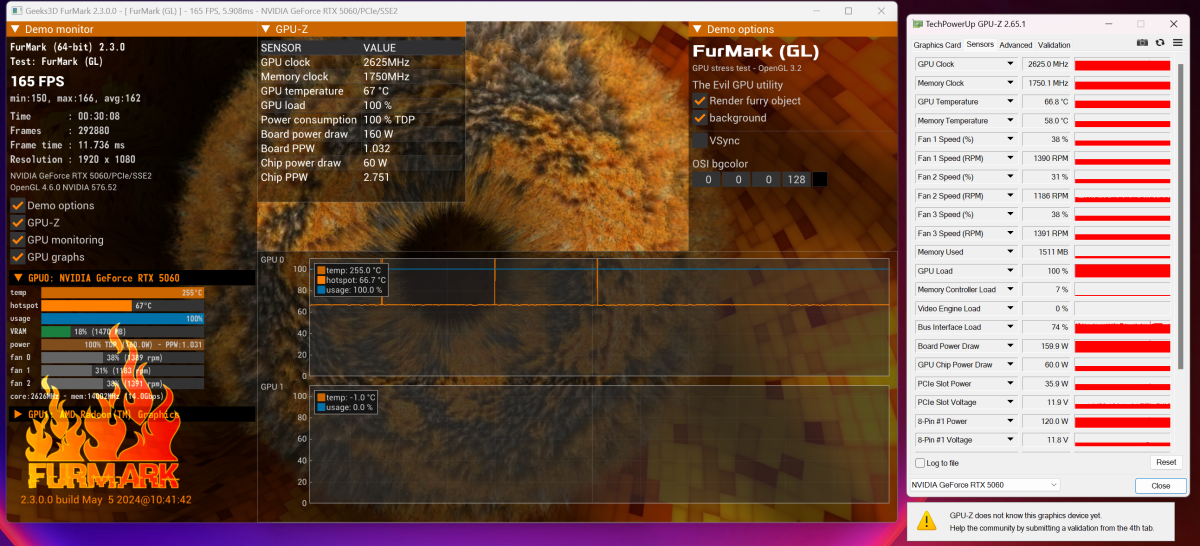Open the GPU-Z hamburger menu
Screen dimensions: 1200x546
point(1176,43)
